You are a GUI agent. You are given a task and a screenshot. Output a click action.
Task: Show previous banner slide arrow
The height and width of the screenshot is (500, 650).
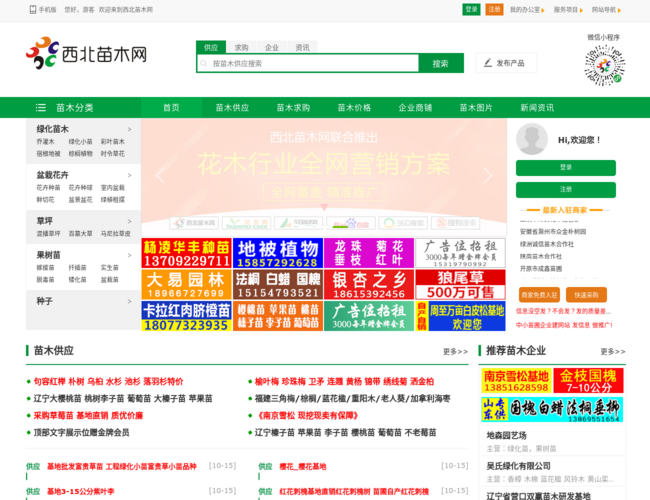160,175
